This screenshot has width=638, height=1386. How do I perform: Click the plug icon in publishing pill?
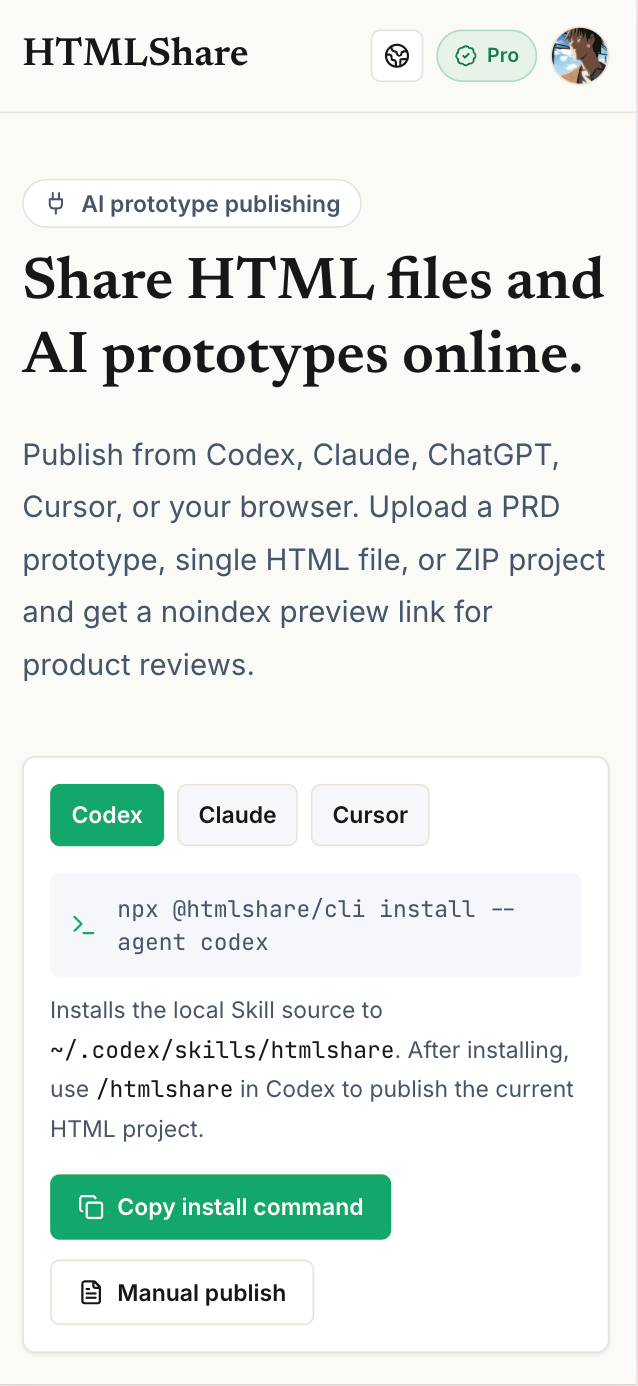point(57,204)
